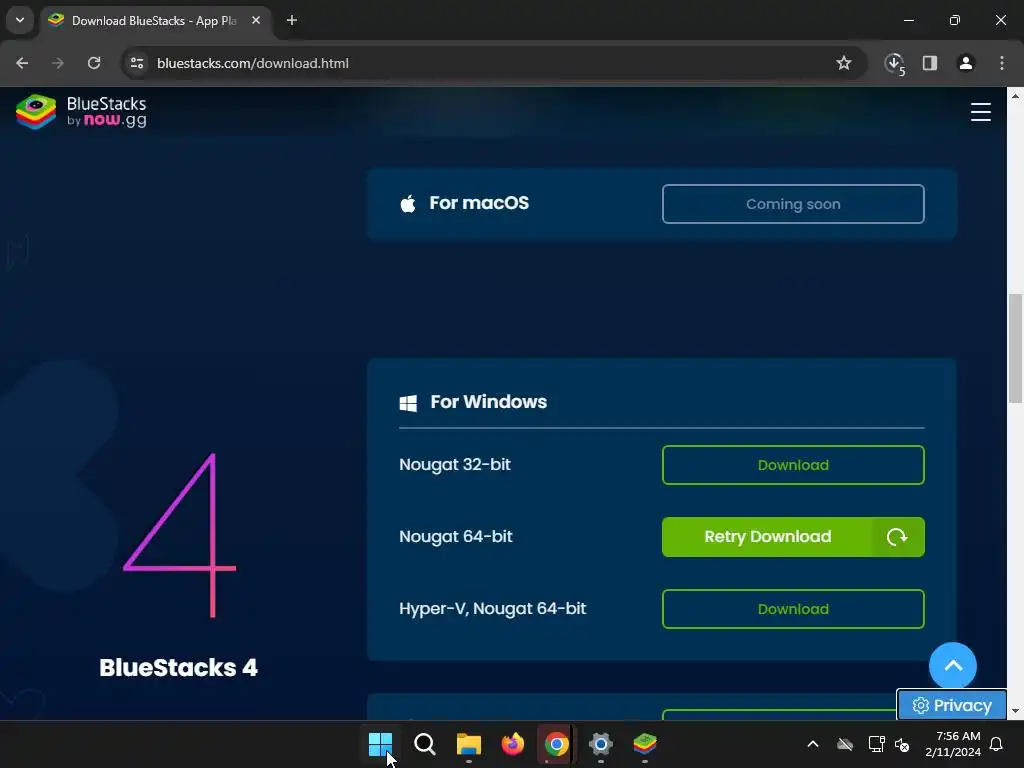Show hidden system tray icons
1024x768 pixels.
(813, 744)
